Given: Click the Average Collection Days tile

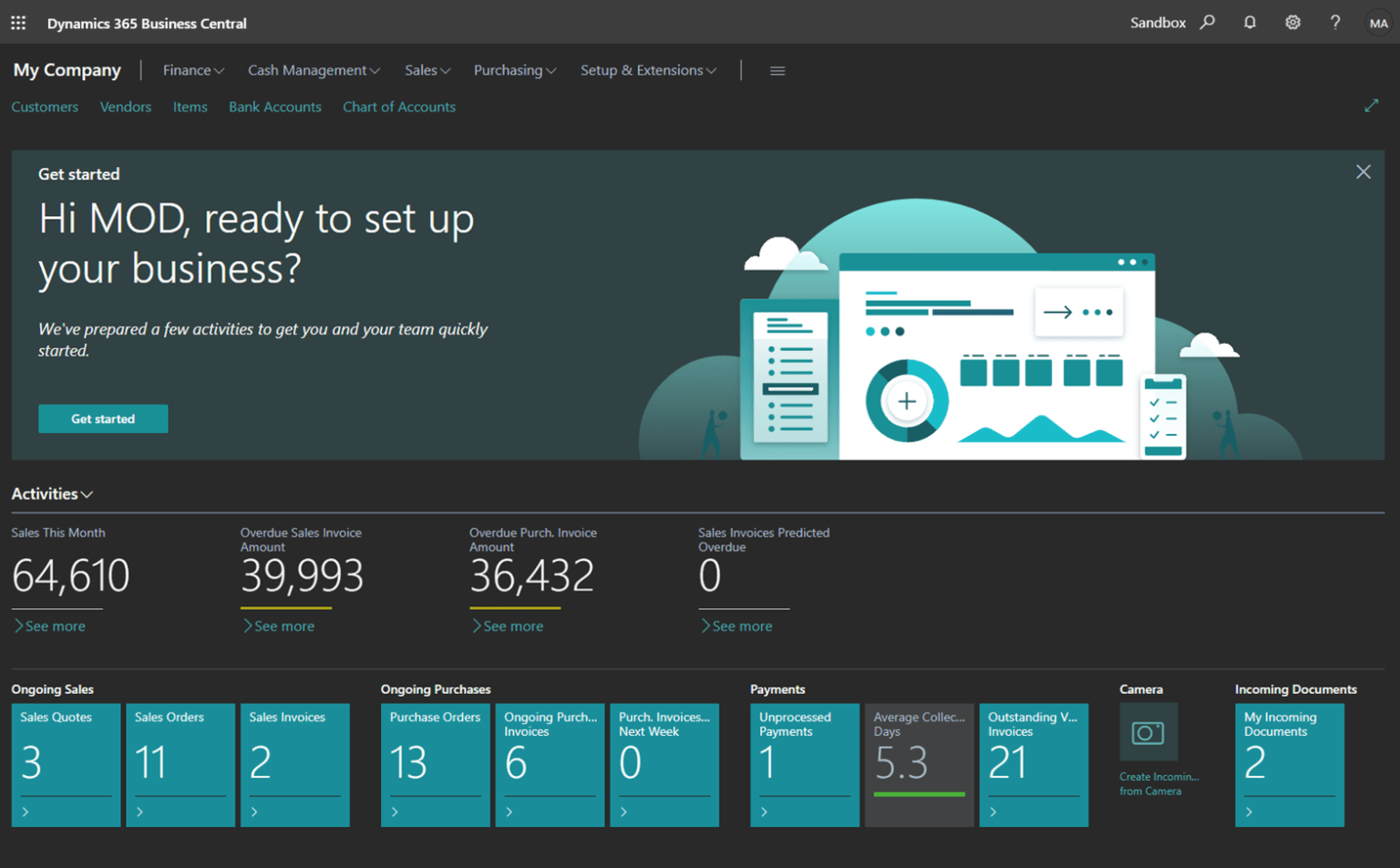Looking at the screenshot, I should click(920, 765).
